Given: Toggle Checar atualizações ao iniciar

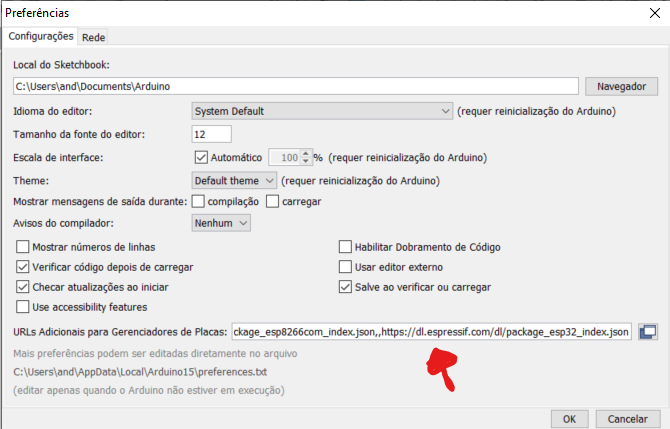Looking at the screenshot, I should tap(23, 287).
